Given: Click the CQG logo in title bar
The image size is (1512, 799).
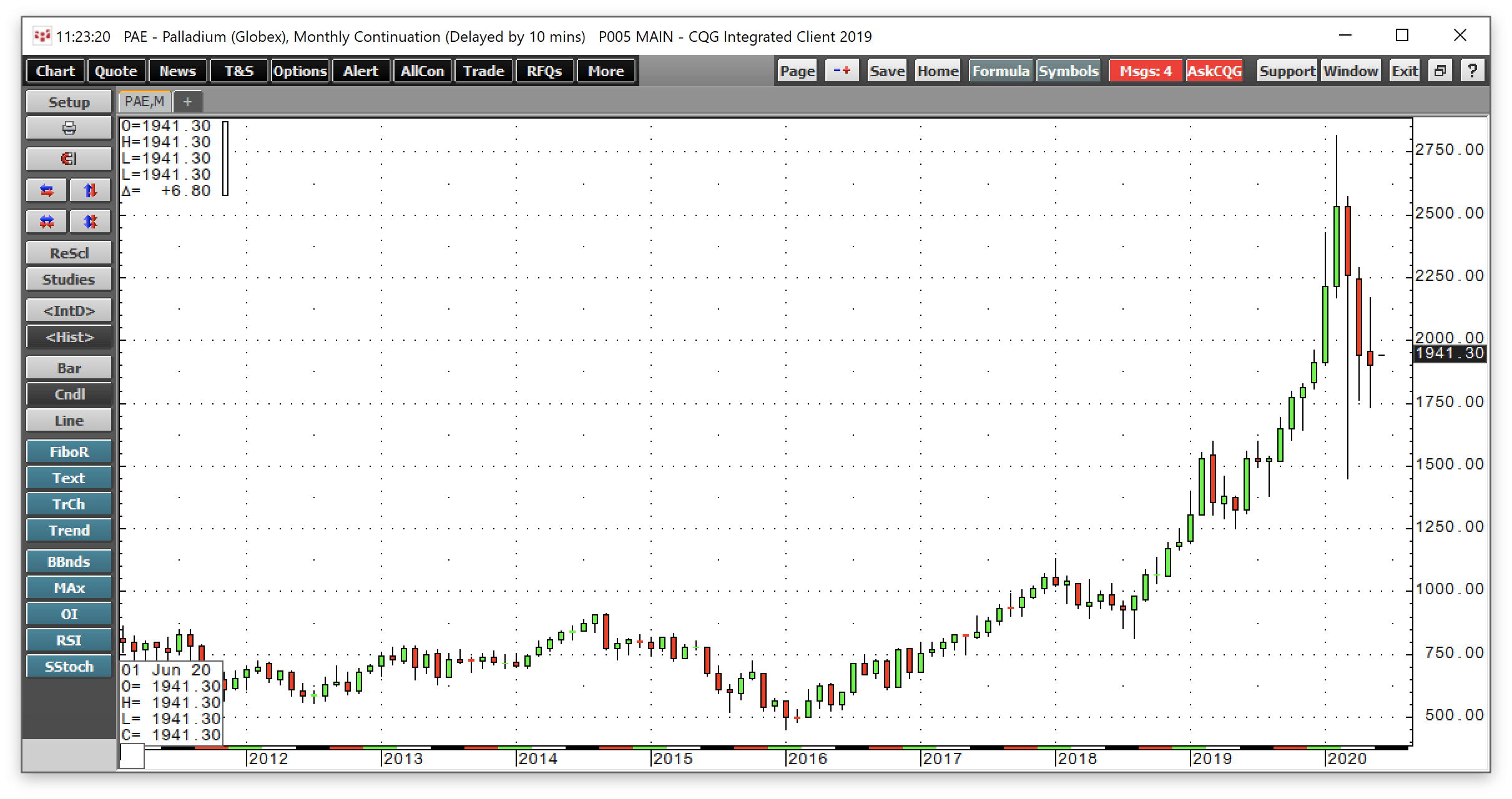Looking at the screenshot, I should (x=42, y=36).
